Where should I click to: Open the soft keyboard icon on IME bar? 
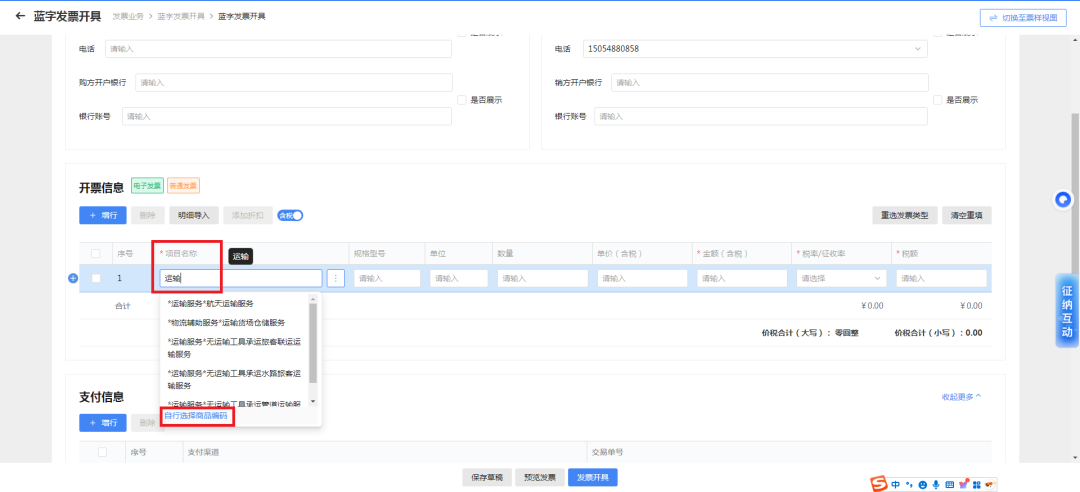point(949,485)
